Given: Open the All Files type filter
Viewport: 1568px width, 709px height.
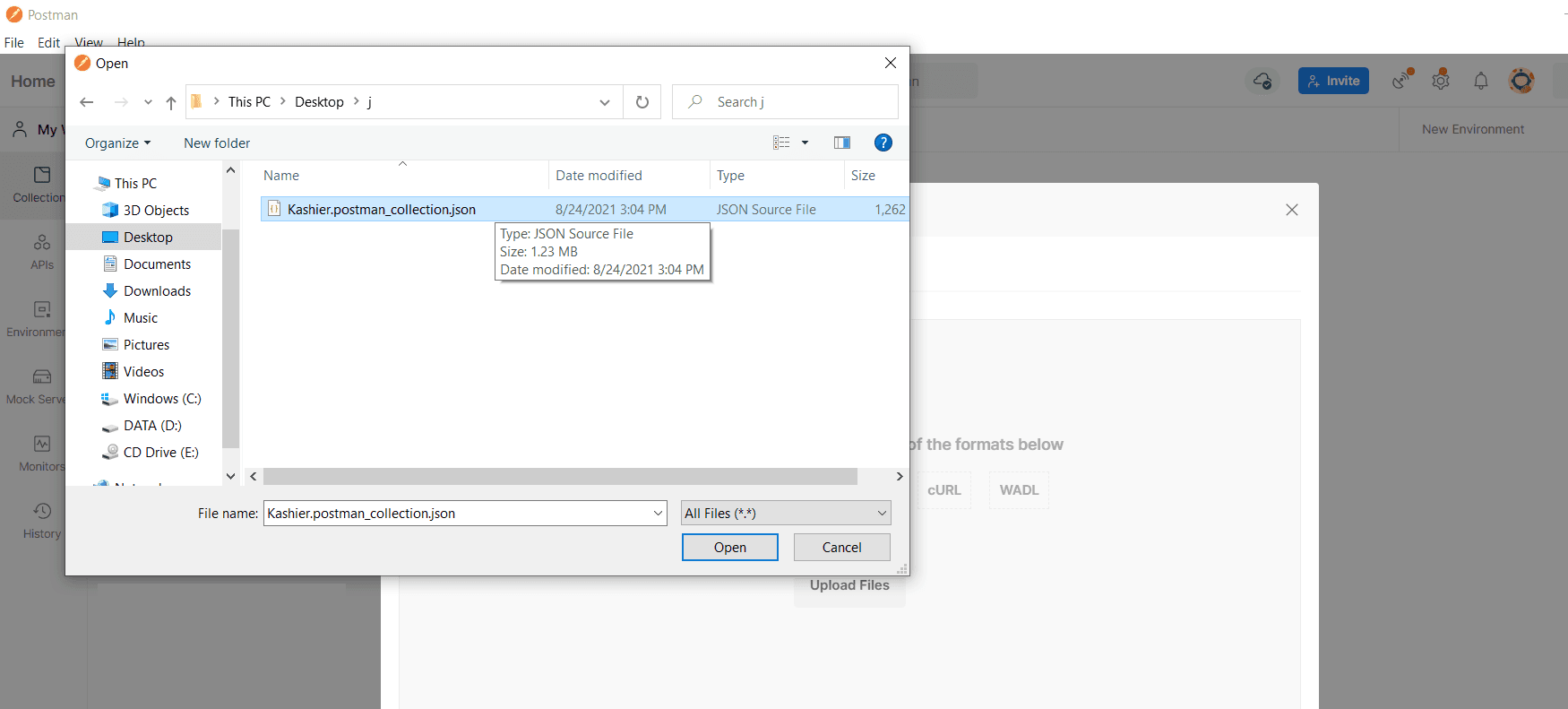Looking at the screenshot, I should 786,513.
